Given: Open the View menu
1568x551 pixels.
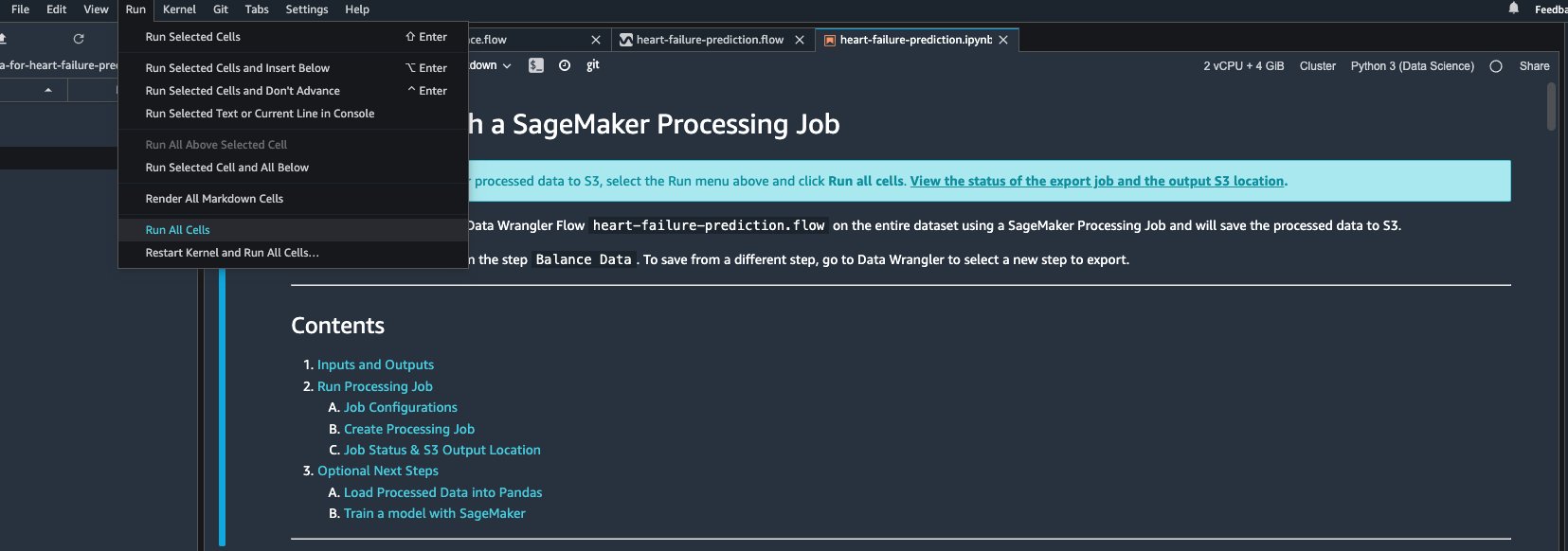Looking at the screenshot, I should [x=96, y=9].
